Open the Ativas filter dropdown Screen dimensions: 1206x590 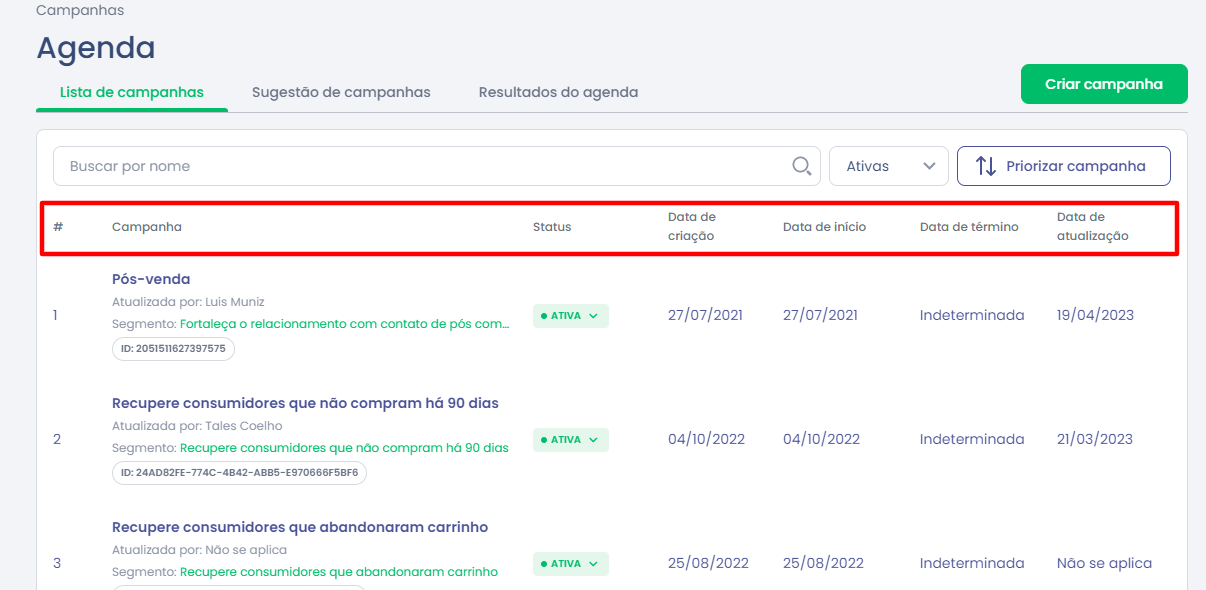(x=889, y=166)
